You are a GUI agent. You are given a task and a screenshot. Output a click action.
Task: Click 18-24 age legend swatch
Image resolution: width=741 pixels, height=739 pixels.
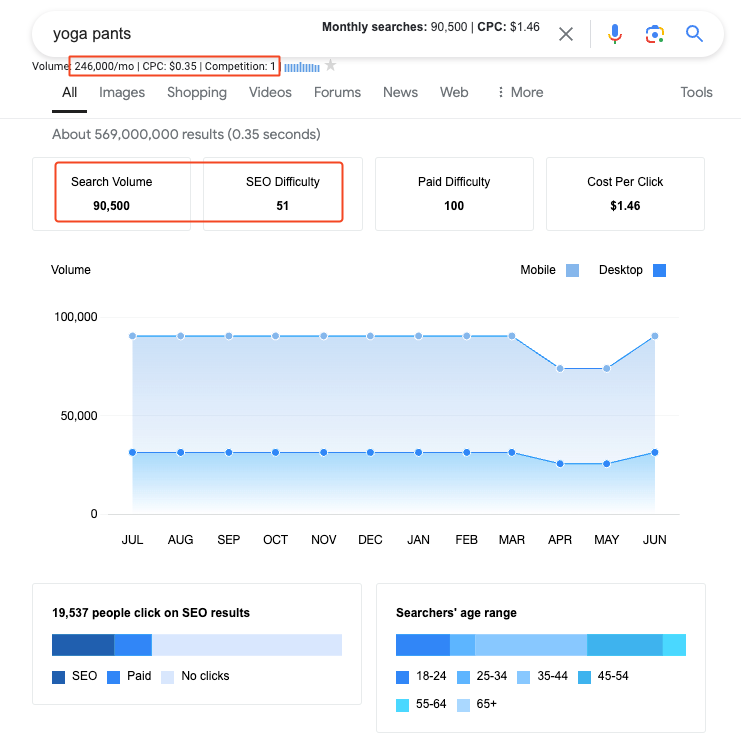click(402, 677)
